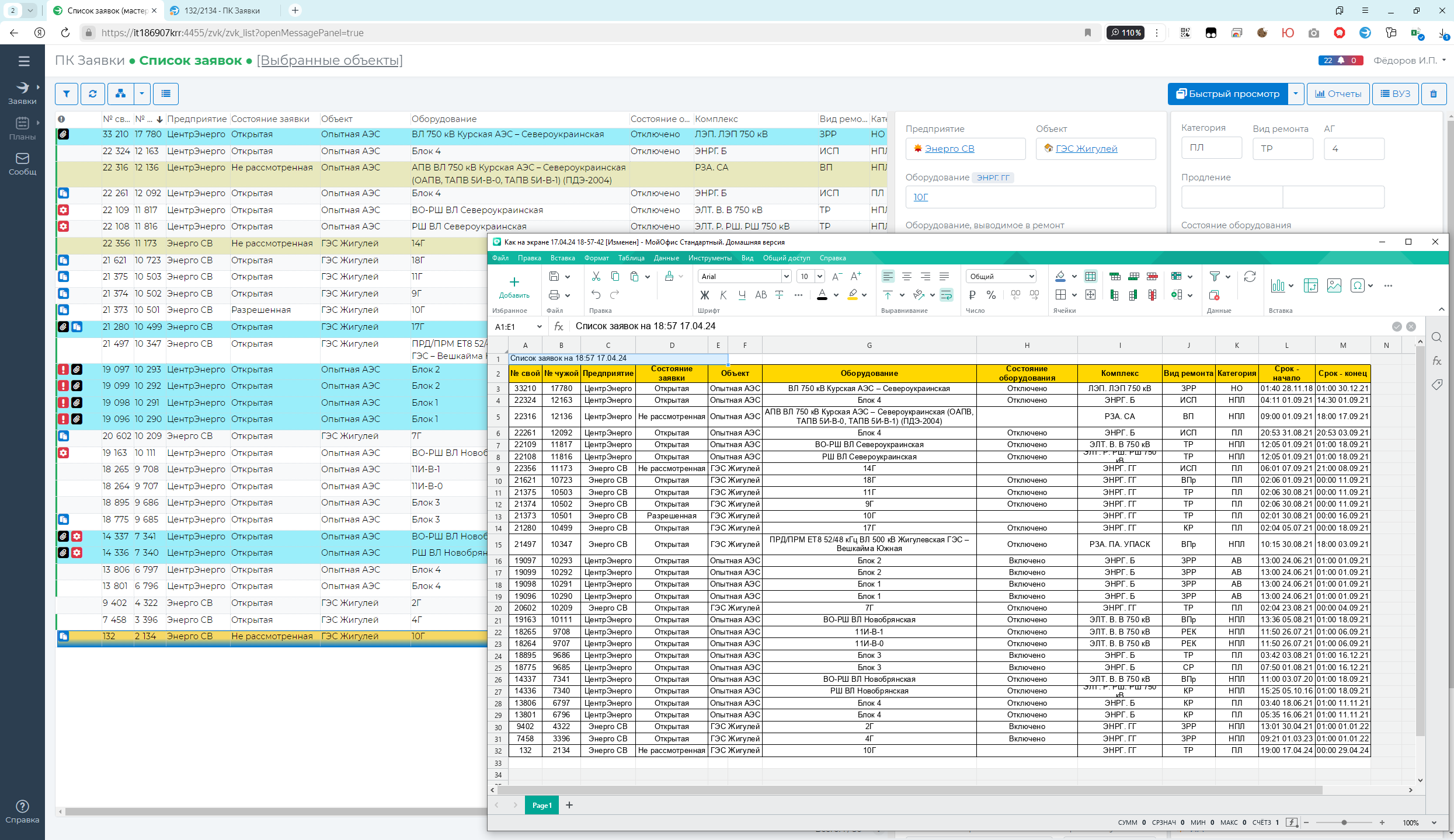Viewport: 1454px width, 840px height.
Task: Click the filter icon in list toolbar
Action: coord(67,94)
